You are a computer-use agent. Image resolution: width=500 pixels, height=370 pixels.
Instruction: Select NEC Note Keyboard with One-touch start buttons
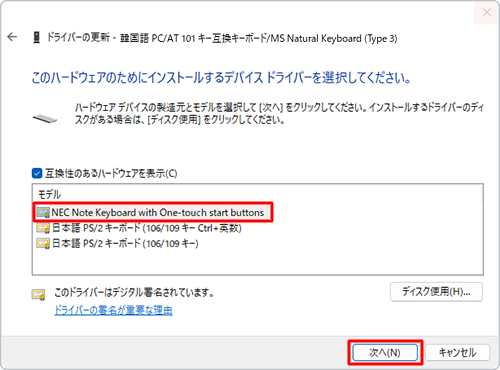153,212
